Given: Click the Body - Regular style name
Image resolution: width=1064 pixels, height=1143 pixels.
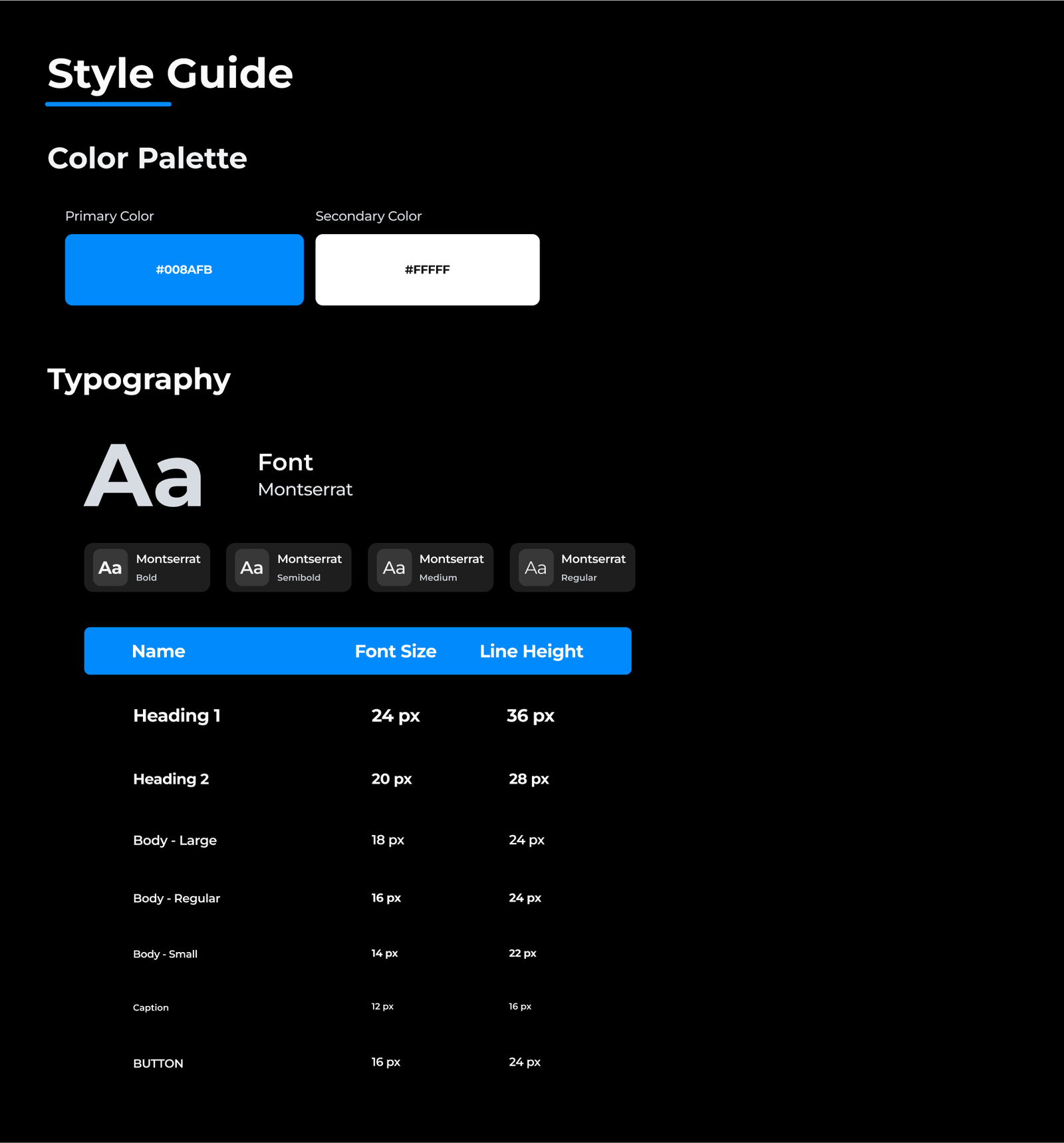Looking at the screenshot, I should pos(176,898).
